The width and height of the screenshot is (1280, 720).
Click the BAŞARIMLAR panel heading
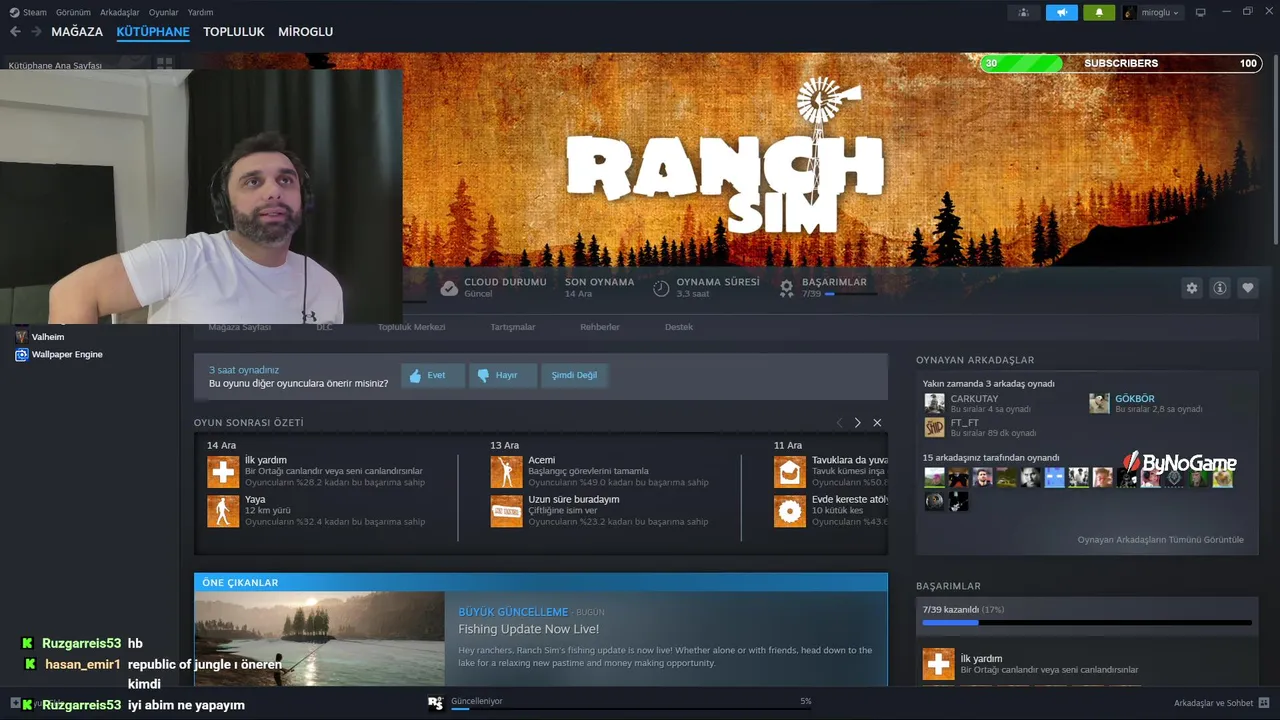(x=948, y=586)
